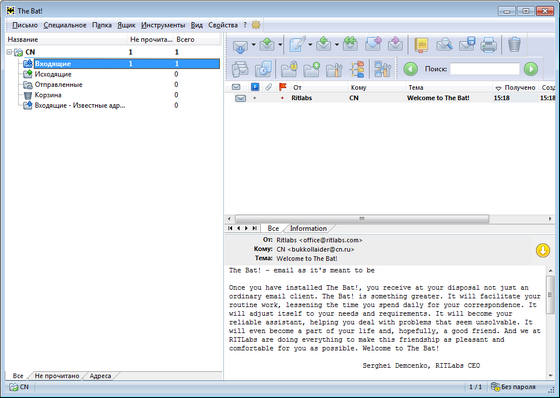560x398 pixels.
Task: Click the Поиск search input field
Action: pyautogui.click(x=485, y=69)
